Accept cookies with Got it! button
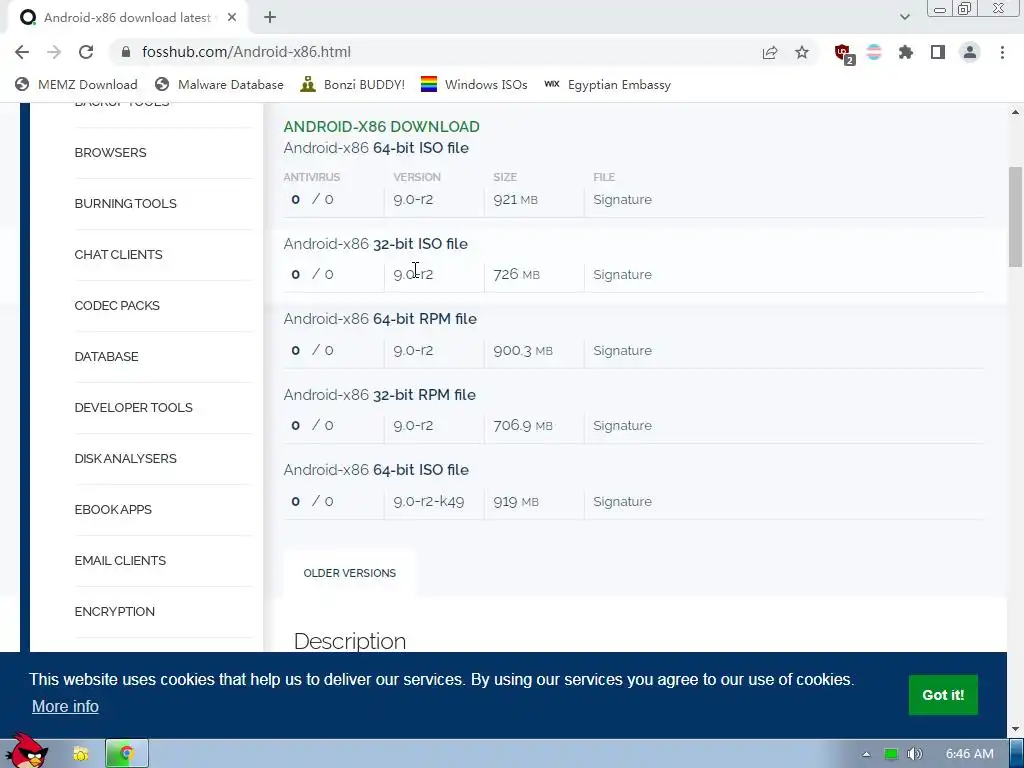Viewport: 1024px width, 768px height. pos(943,695)
